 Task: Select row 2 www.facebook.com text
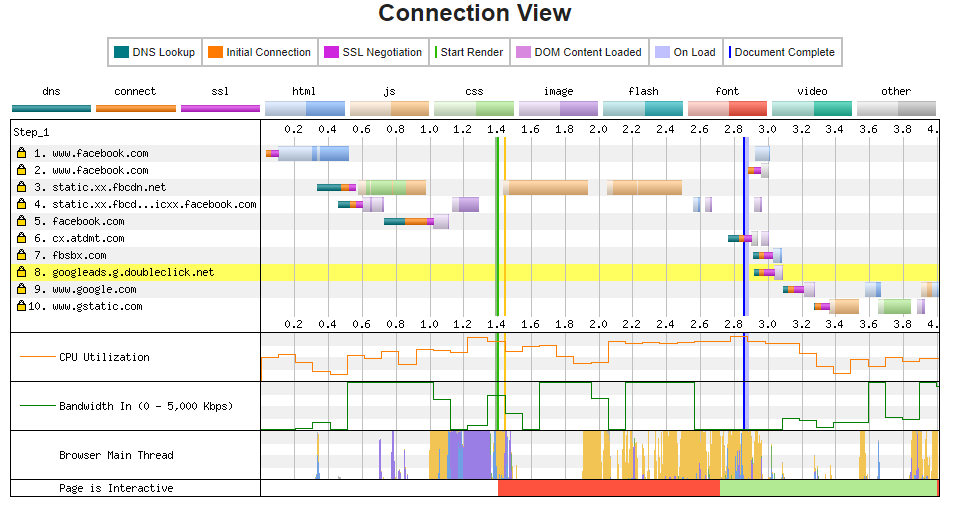coord(100,170)
